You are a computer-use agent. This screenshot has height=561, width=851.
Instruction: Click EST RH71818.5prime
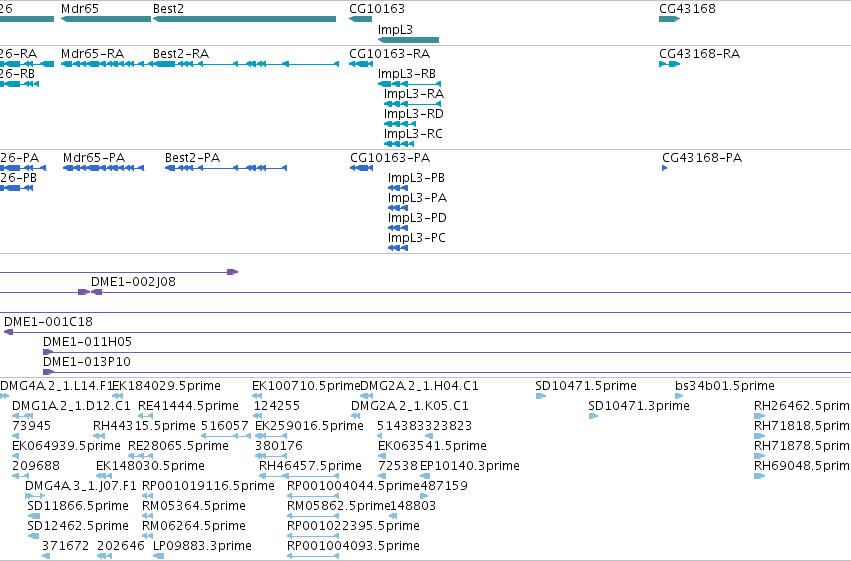(802, 426)
